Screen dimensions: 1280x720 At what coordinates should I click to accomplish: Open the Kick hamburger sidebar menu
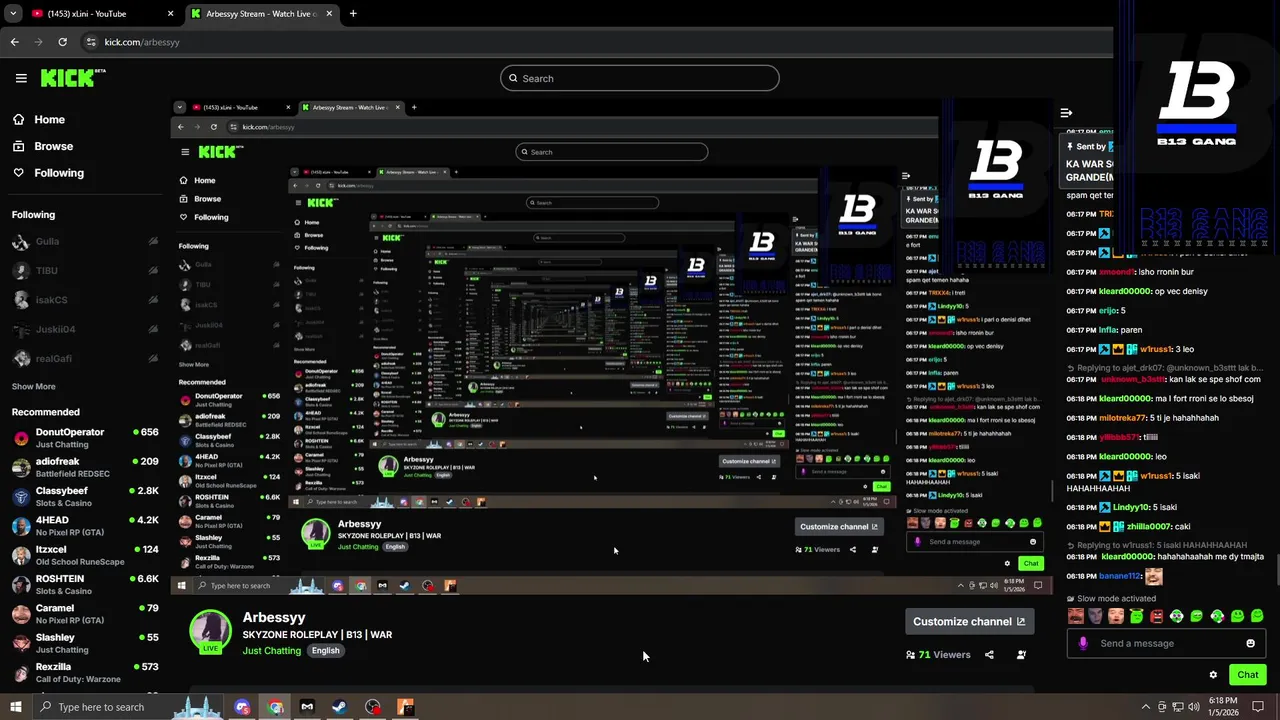point(21,78)
